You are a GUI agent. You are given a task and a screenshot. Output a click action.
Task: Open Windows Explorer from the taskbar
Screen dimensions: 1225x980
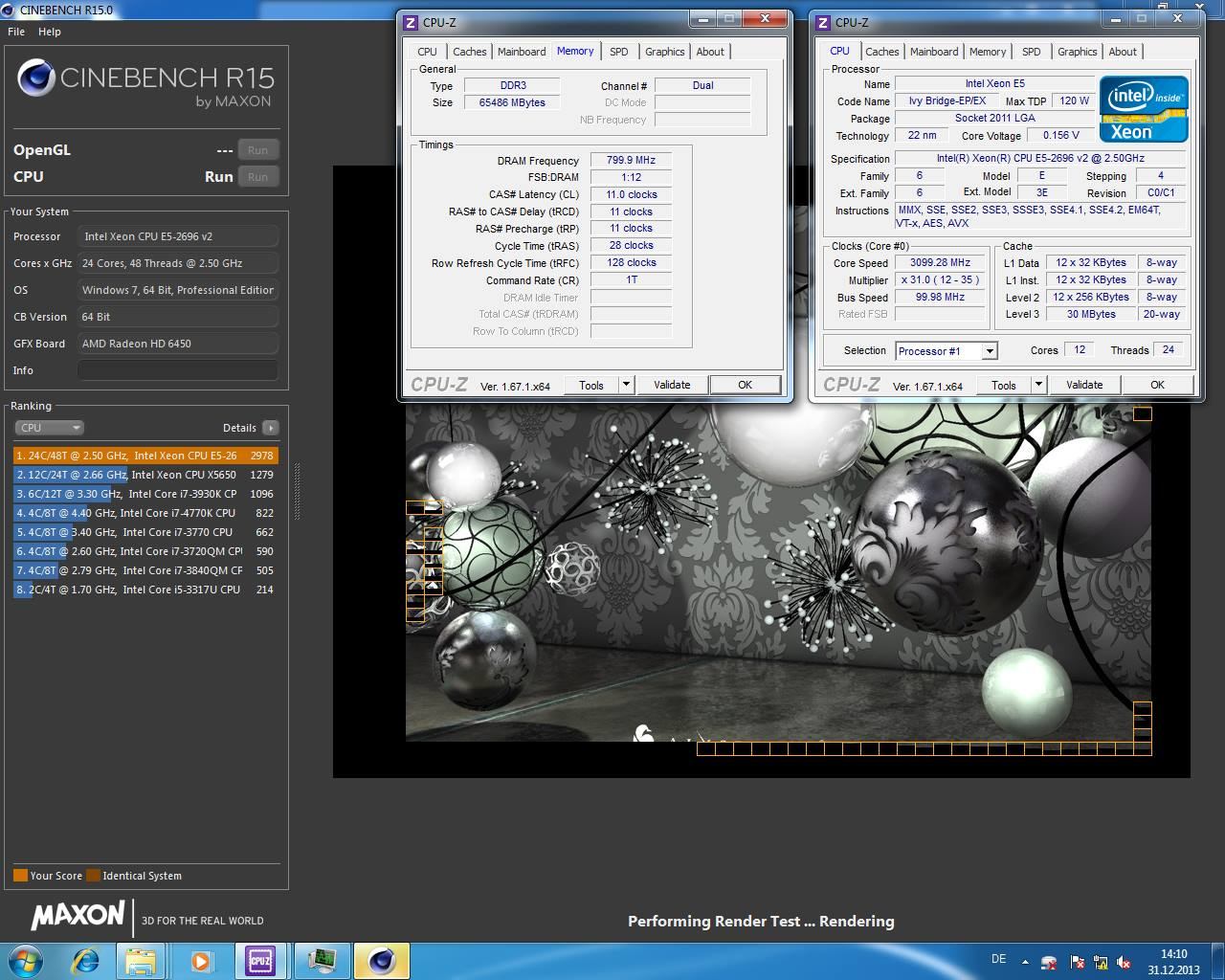coord(140,961)
